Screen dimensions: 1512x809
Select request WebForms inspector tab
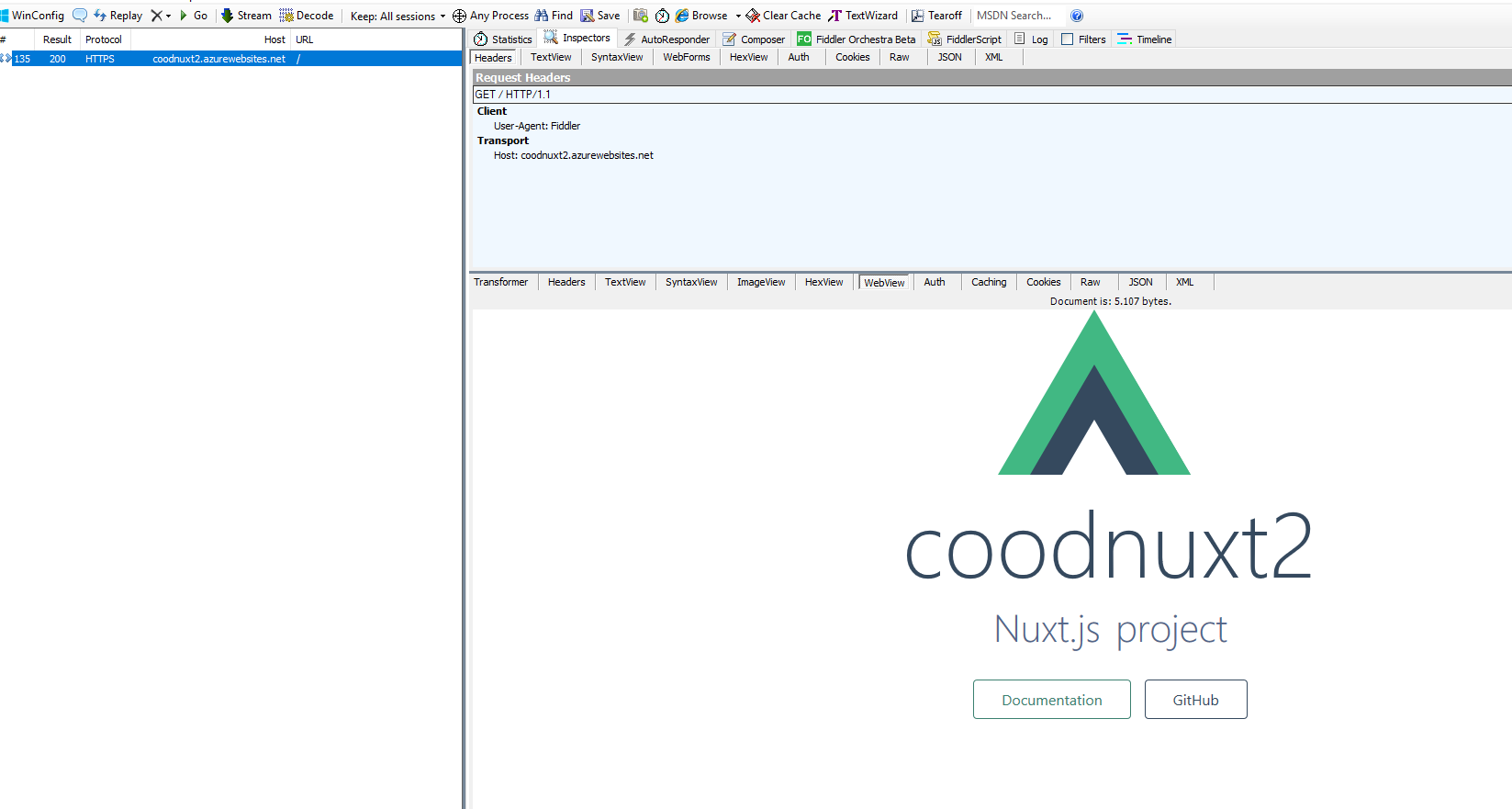[687, 57]
